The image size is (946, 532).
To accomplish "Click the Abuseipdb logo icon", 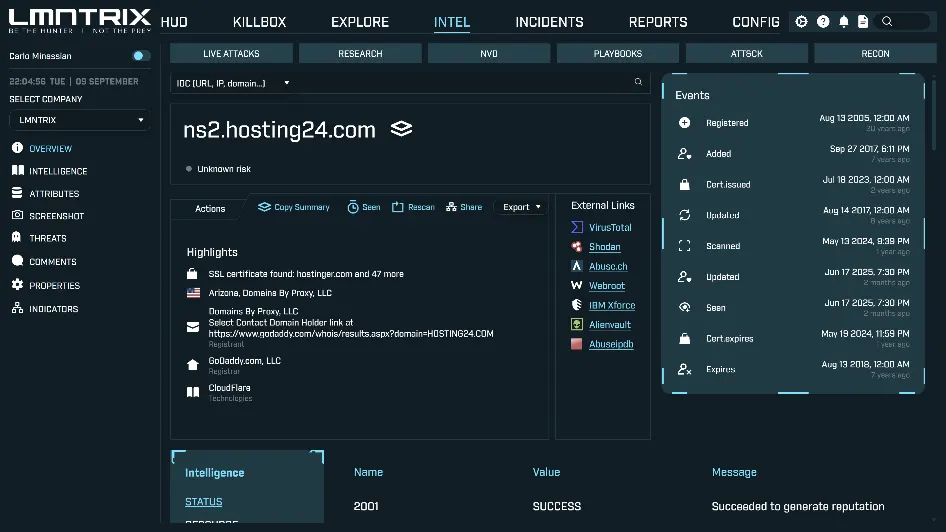I will 577,344.
